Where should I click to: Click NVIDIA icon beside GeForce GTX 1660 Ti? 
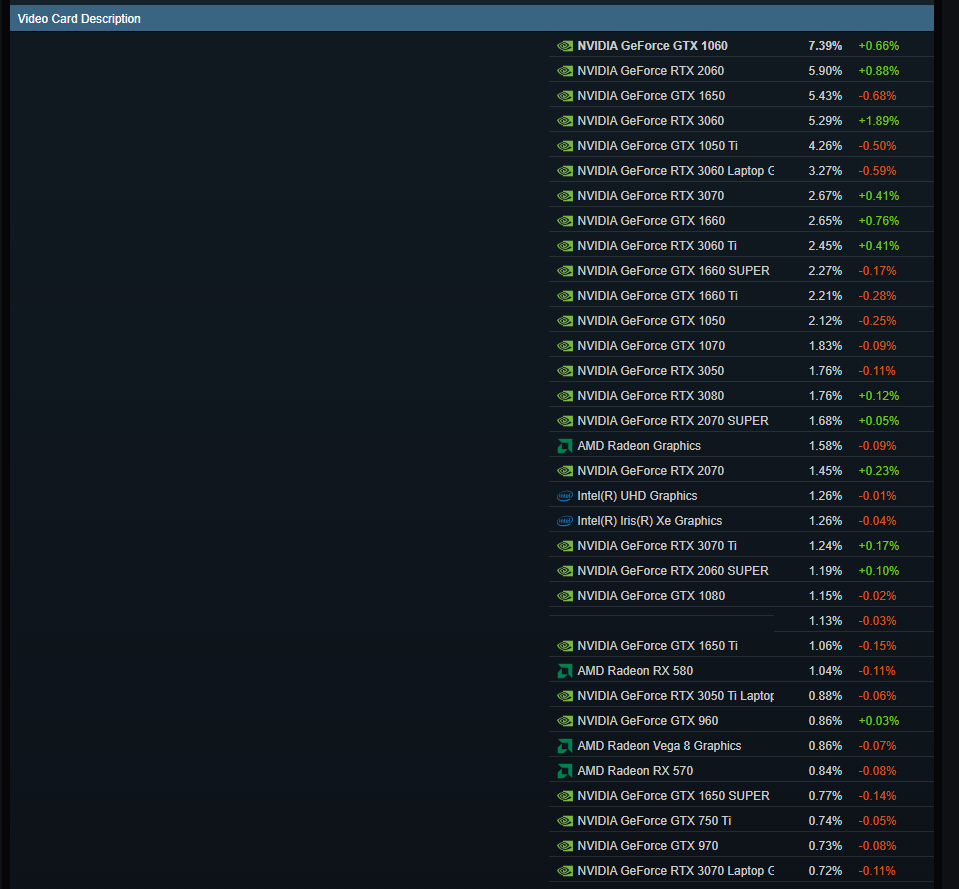565,296
